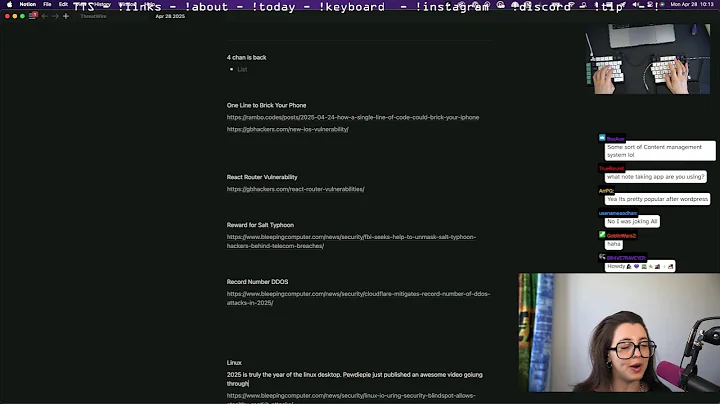Click the '!discord' overlay command text
This screenshot has height=404, width=720.
(541, 7)
